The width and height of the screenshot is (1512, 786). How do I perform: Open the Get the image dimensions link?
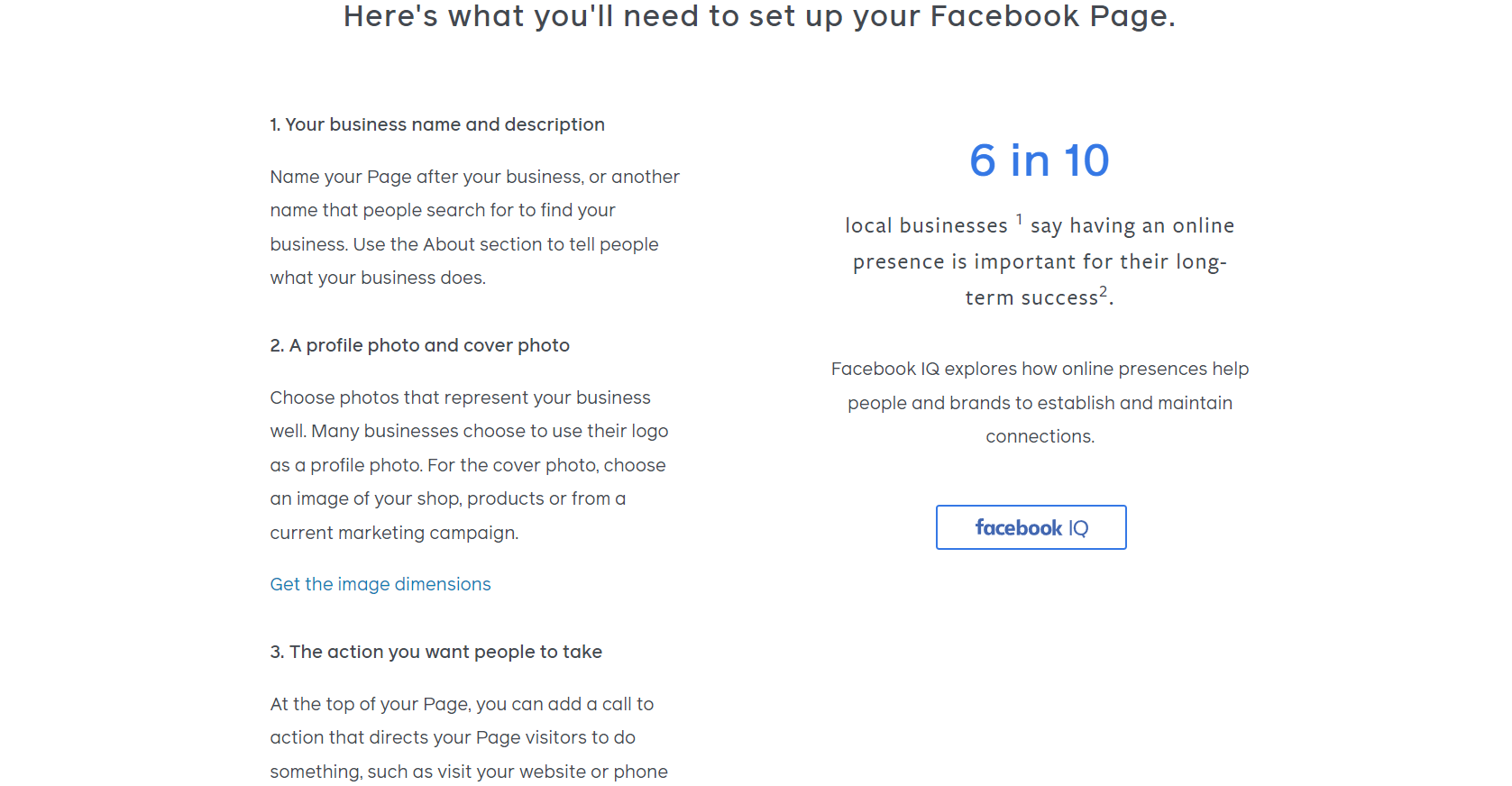(x=380, y=584)
